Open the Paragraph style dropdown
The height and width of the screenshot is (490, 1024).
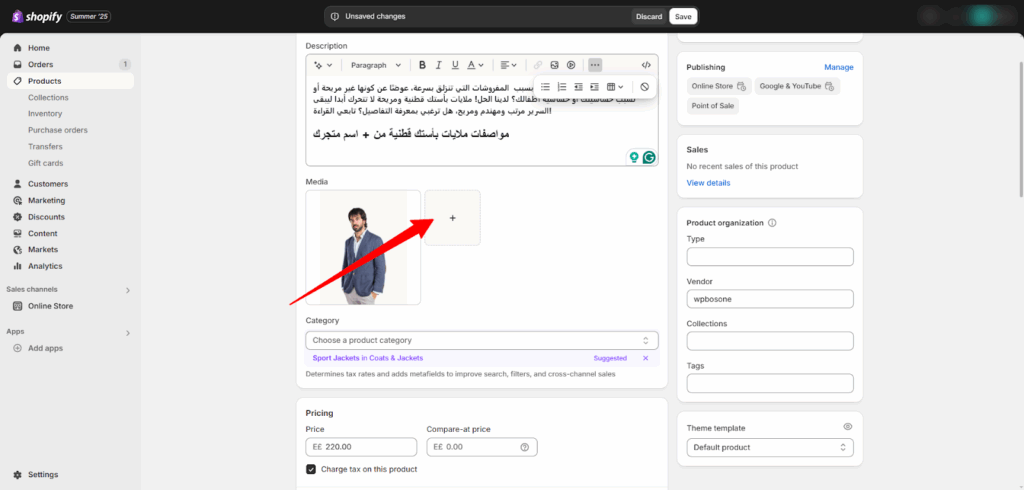(375, 65)
